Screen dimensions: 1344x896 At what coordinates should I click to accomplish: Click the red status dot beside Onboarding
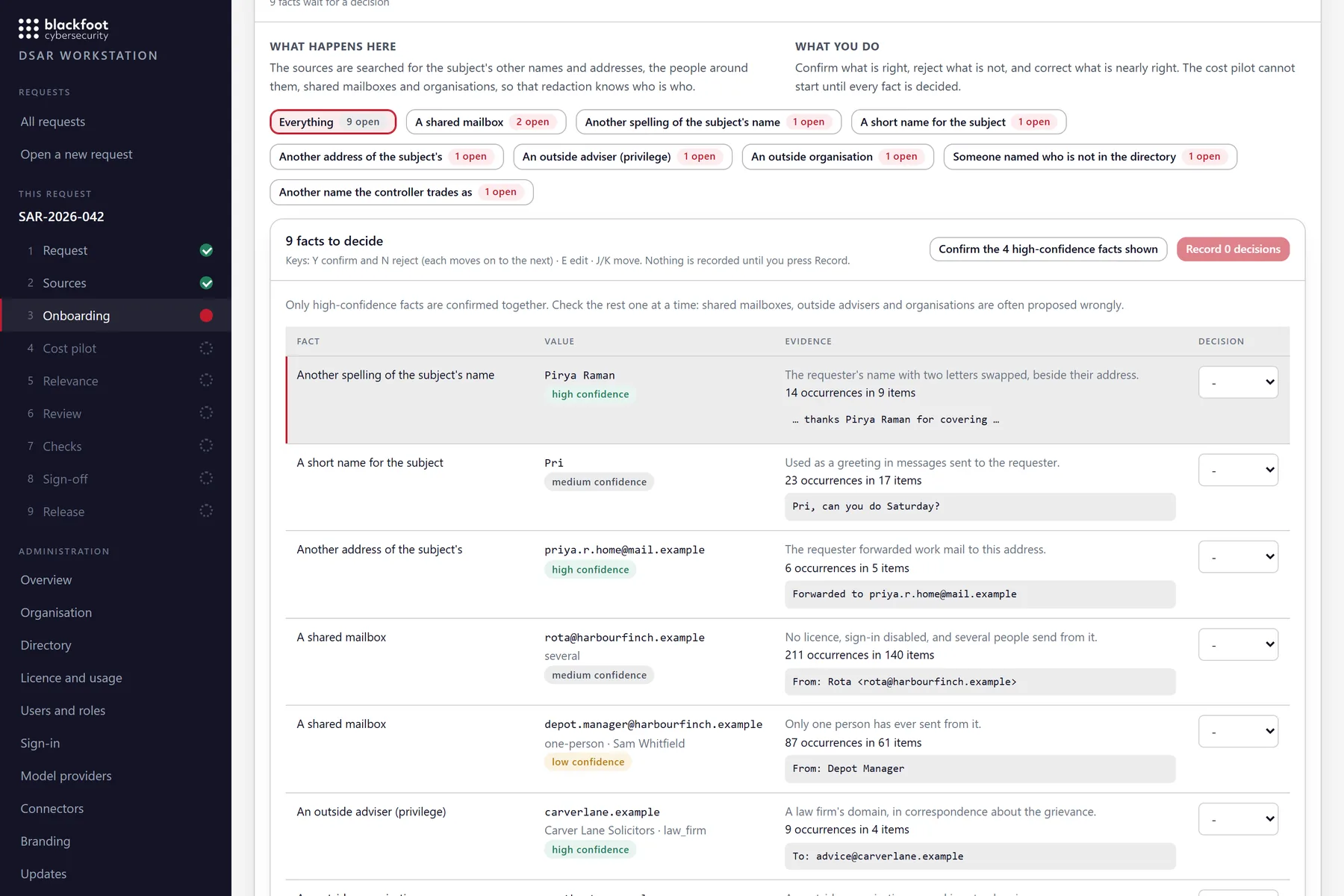tap(207, 316)
